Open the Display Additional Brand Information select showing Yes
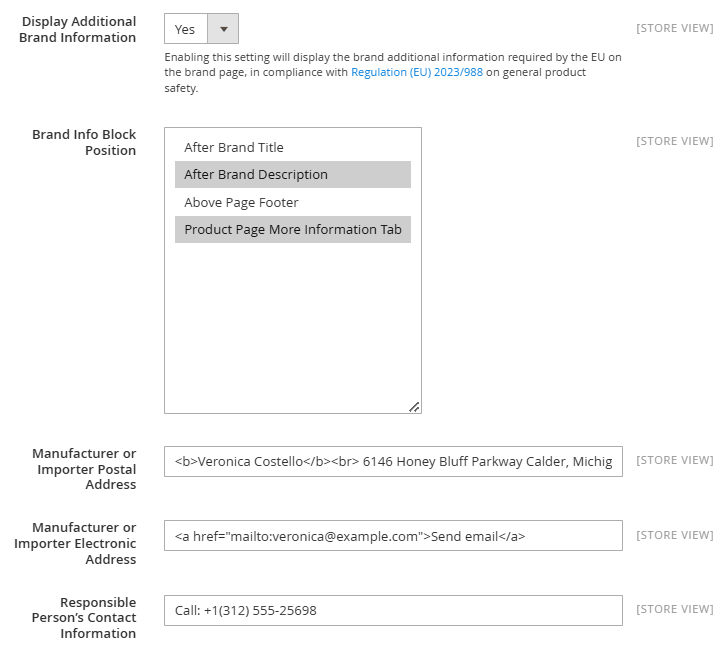The height and width of the screenshot is (658, 720). [x=201, y=29]
